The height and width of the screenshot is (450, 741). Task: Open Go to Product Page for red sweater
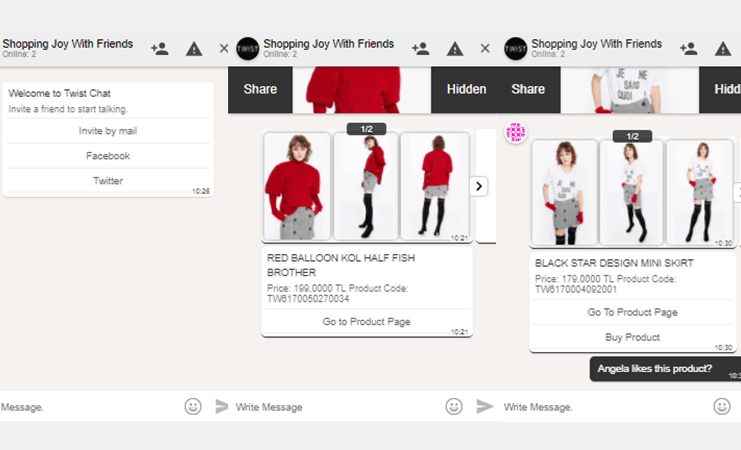(x=366, y=322)
